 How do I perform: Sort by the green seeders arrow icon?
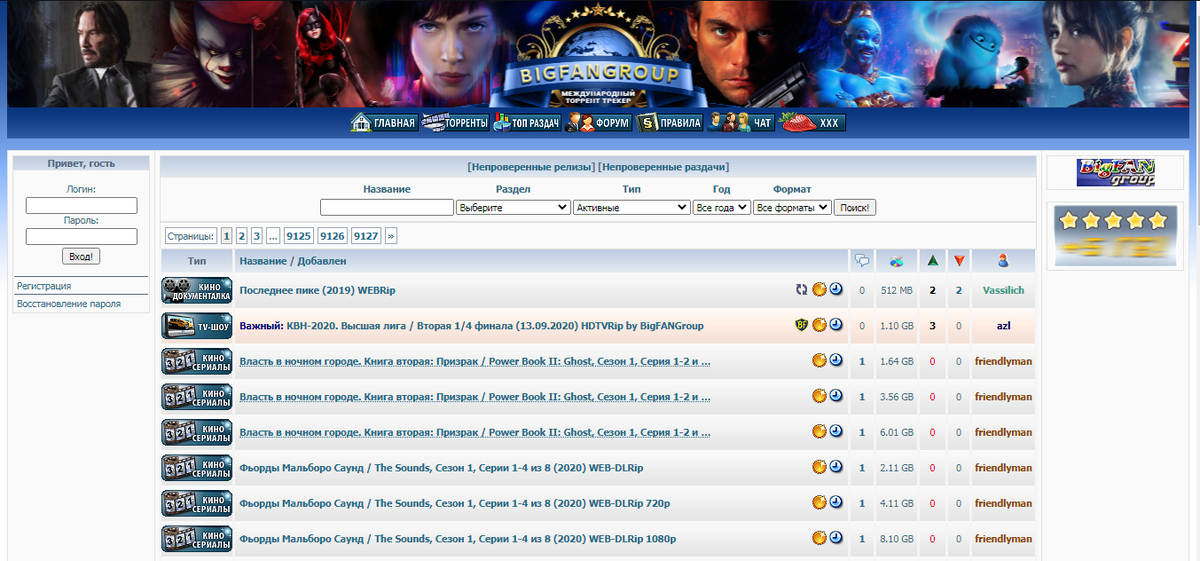[x=932, y=261]
